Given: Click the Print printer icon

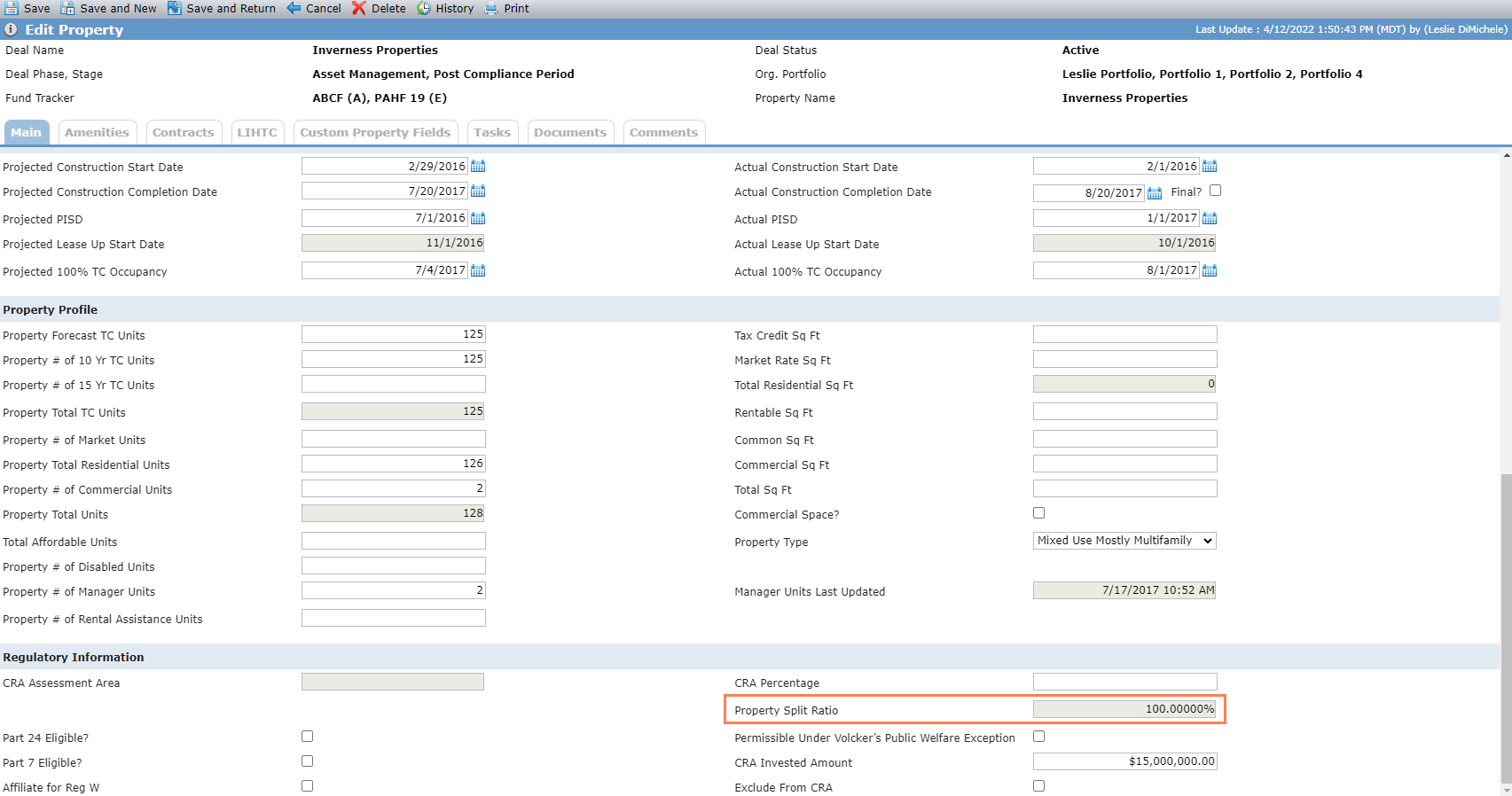Looking at the screenshot, I should pyautogui.click(x=491, y=8).
